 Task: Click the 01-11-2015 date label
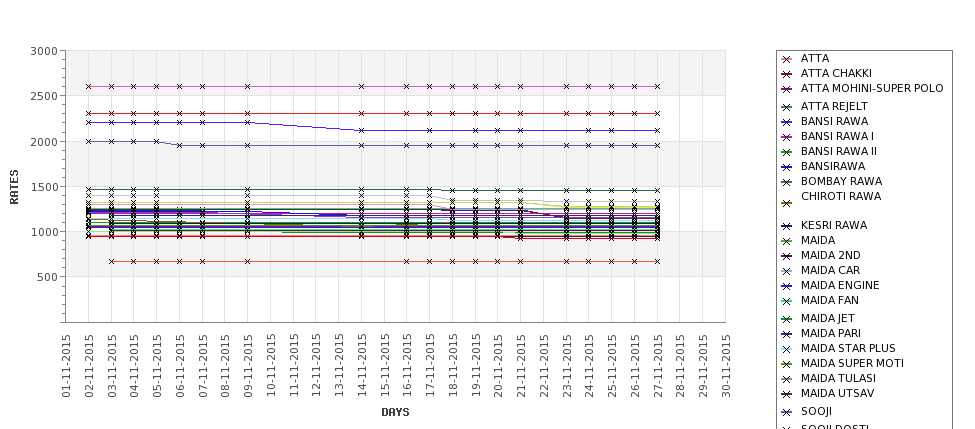tap(66, 366)
